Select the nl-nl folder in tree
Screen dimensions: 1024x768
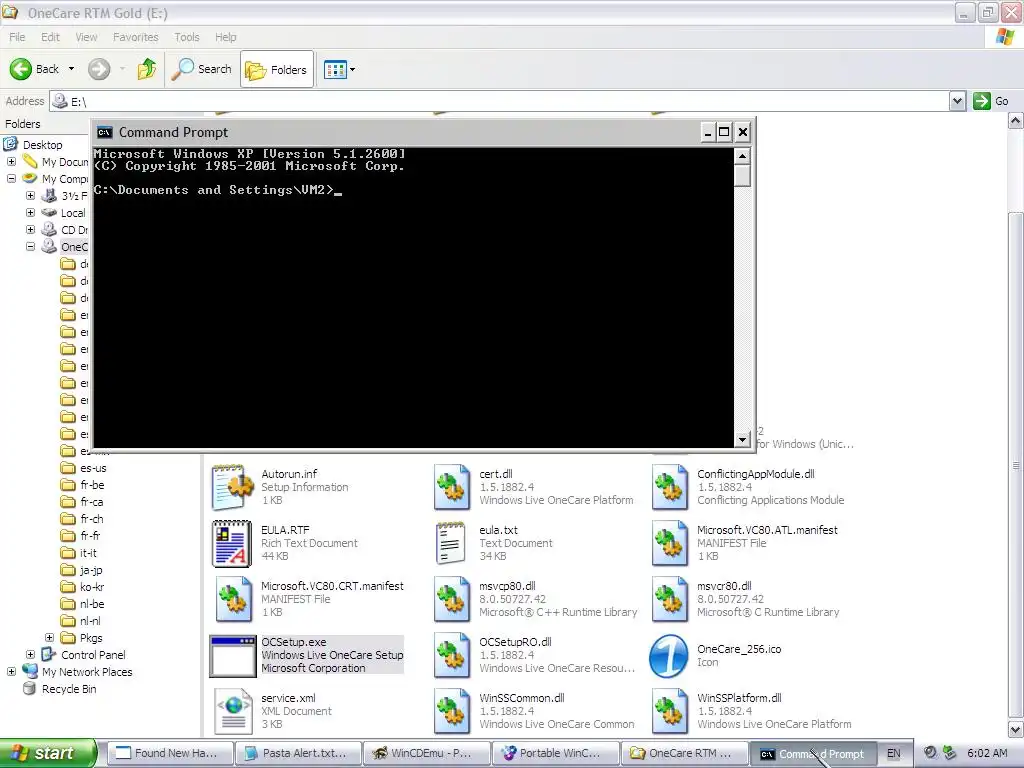[90, 621]
